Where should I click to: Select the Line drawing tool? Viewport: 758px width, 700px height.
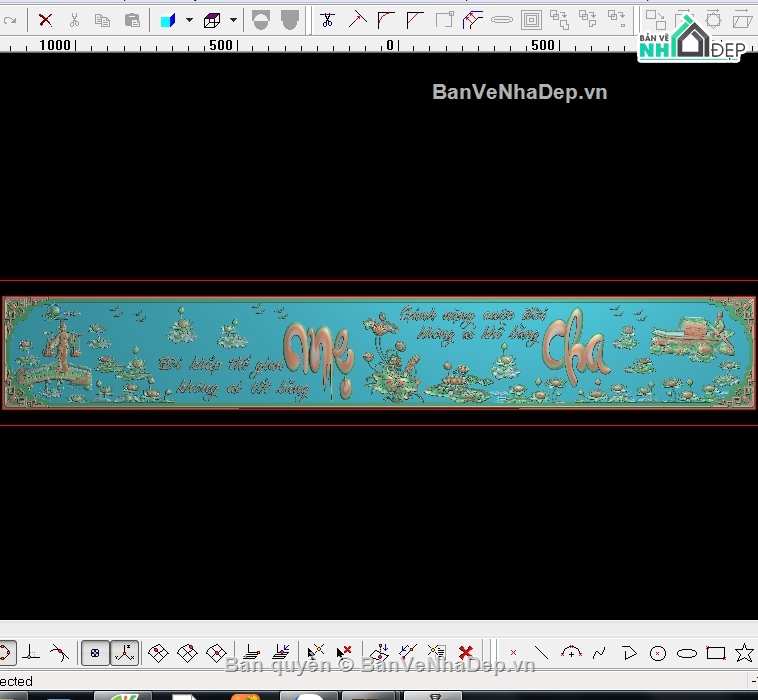[541, 653]
